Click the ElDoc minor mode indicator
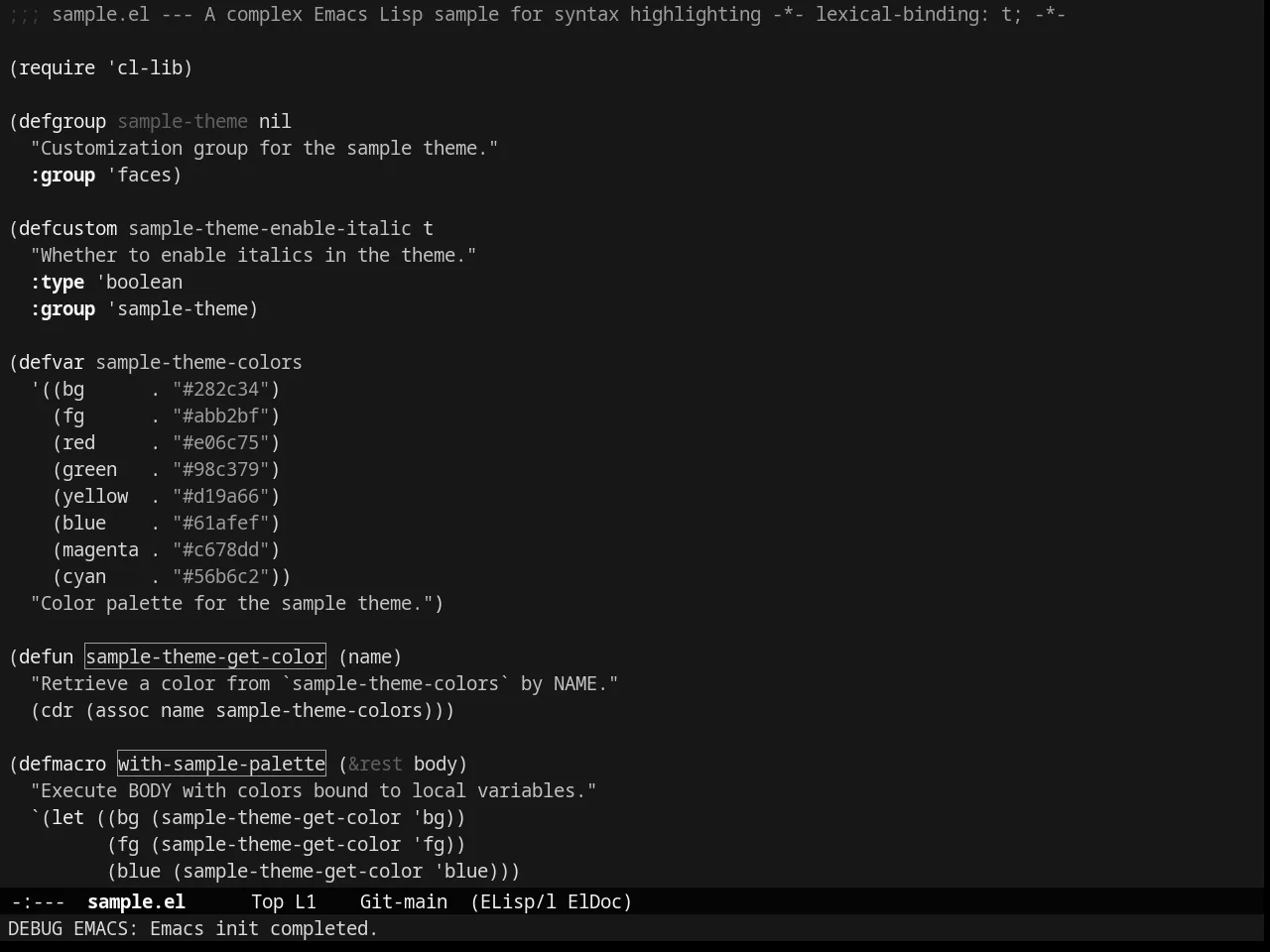 (594, 901)
